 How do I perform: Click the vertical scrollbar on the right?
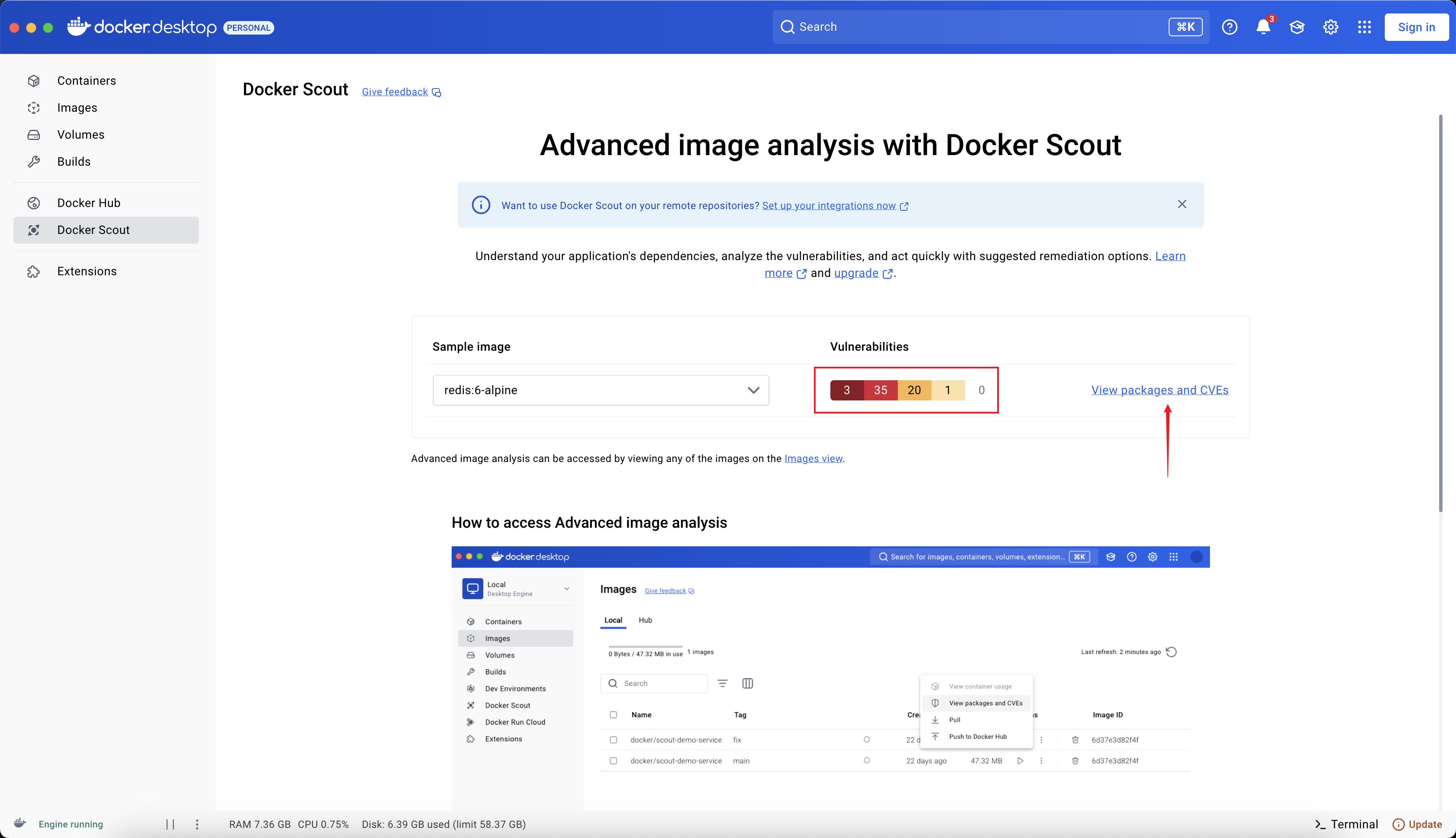click(x=1440, y=313)
